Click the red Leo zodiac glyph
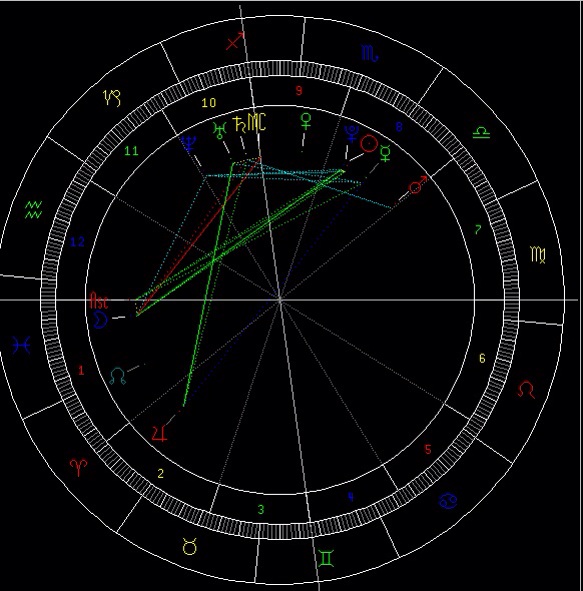The image size is (583, 591). coord(526,389)
